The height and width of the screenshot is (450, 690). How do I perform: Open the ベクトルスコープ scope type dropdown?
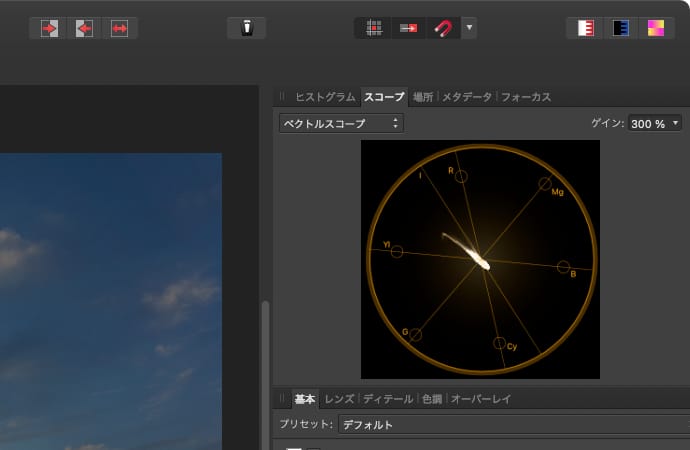click(x=341, y=123)
